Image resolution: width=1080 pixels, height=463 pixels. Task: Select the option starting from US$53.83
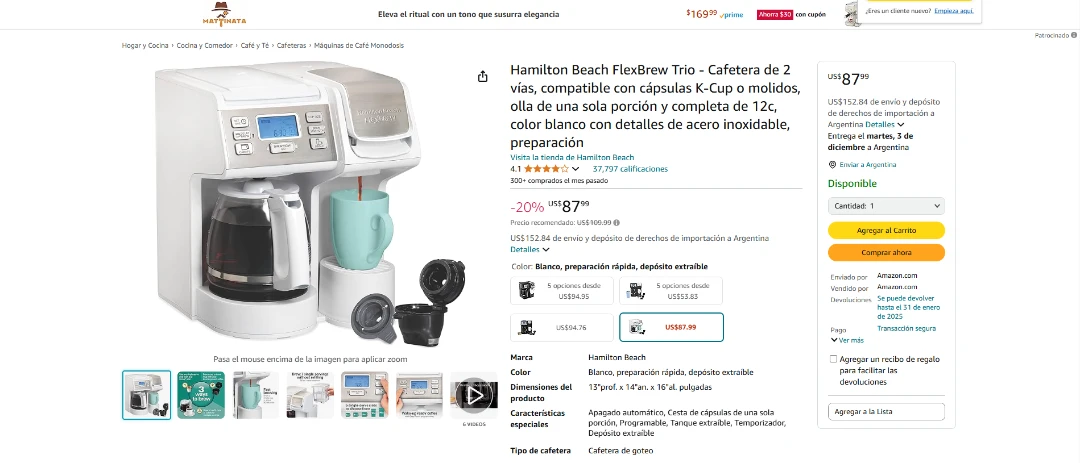(x=671, y=291)
